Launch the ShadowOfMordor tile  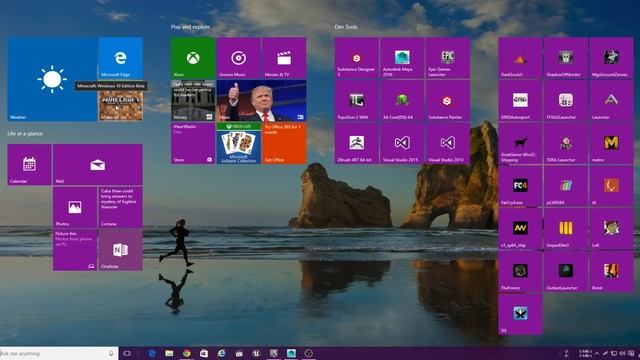pyautogui.click(x=566, y=58)
